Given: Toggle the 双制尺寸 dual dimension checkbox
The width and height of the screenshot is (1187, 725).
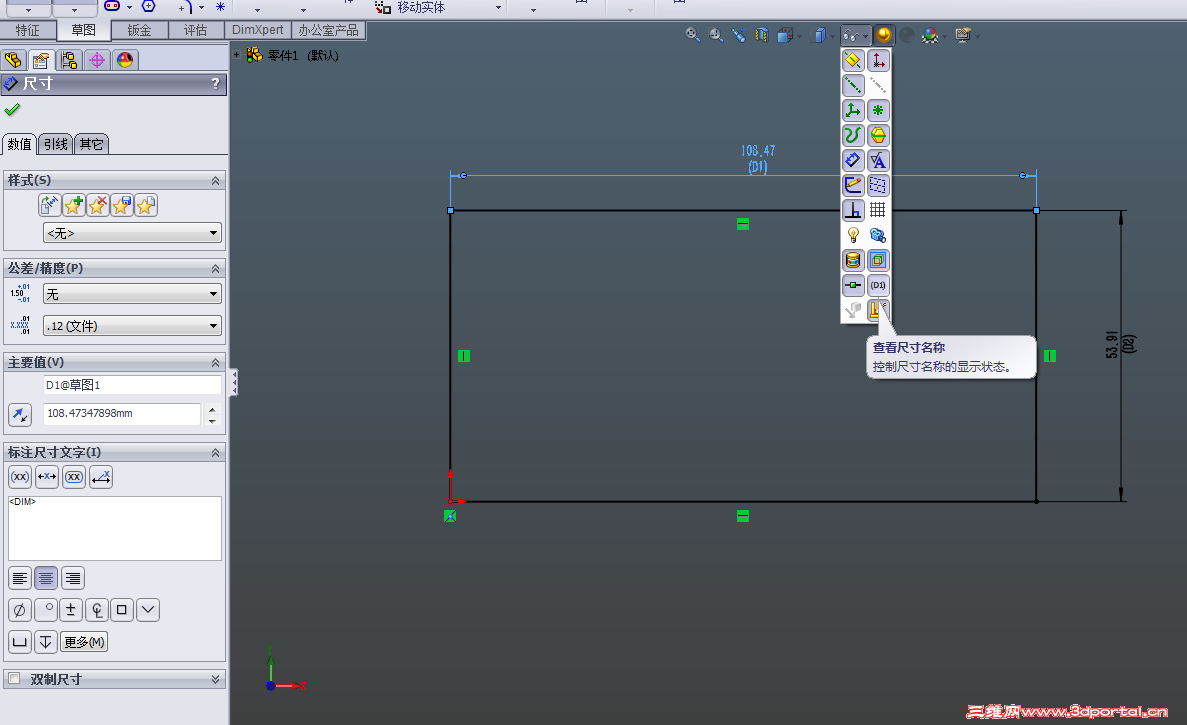Looking at the screenshot, I should (x=14, y=679).
